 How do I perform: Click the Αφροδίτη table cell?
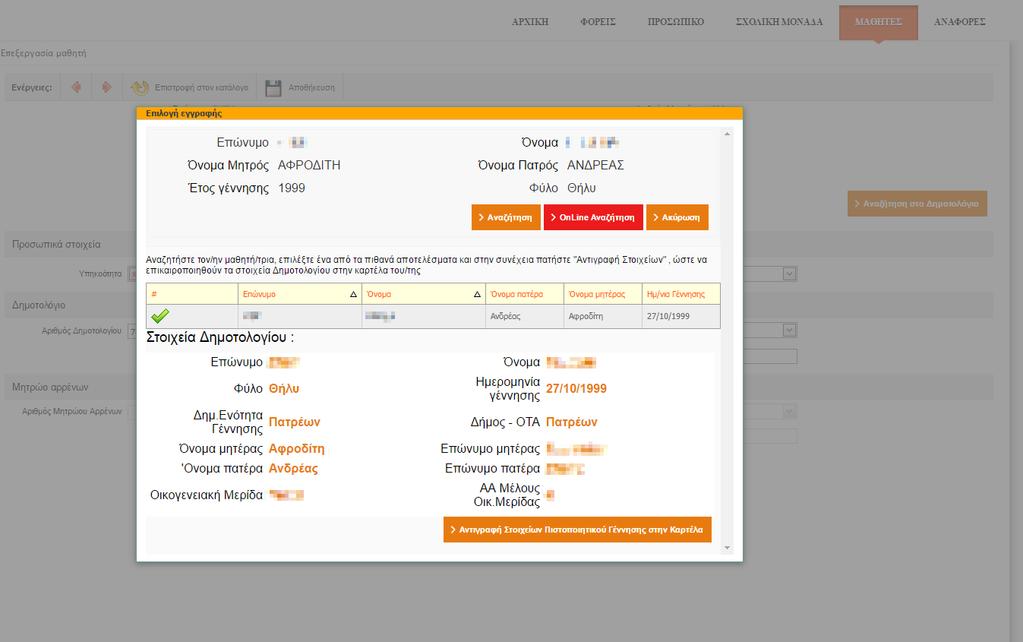point(603,316)
